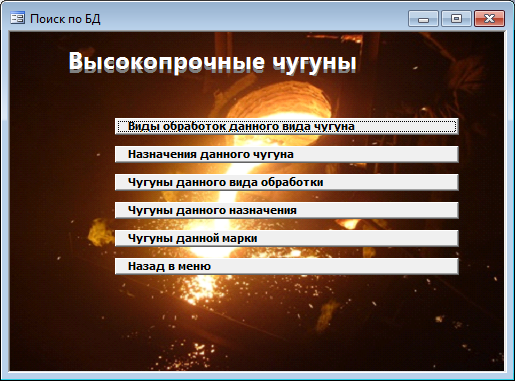Viewport: 515px width, 381px height.
Task: Minimize the "Поиск по БД" window
Action: pos(423,18)
